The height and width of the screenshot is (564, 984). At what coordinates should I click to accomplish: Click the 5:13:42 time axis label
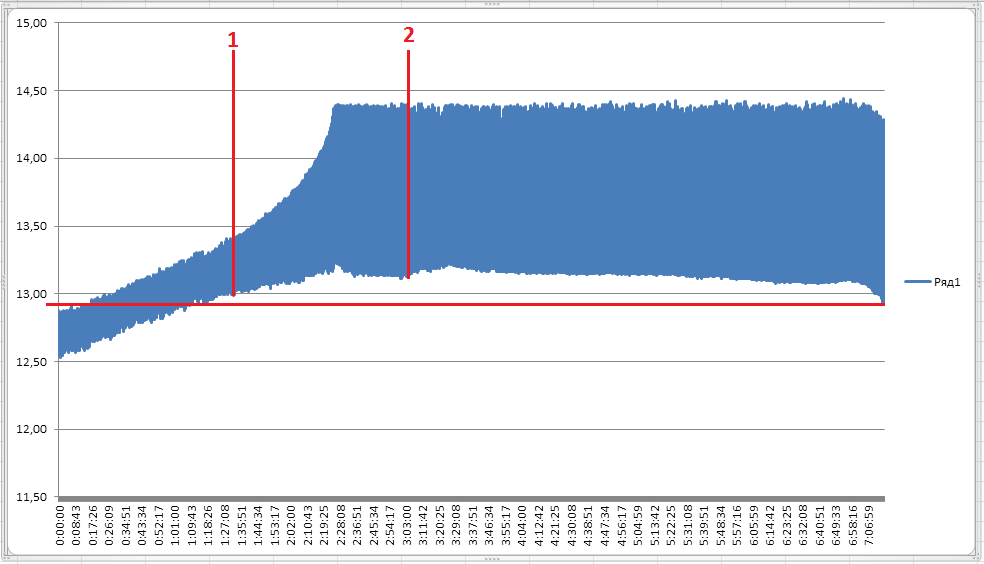[654, 525]
